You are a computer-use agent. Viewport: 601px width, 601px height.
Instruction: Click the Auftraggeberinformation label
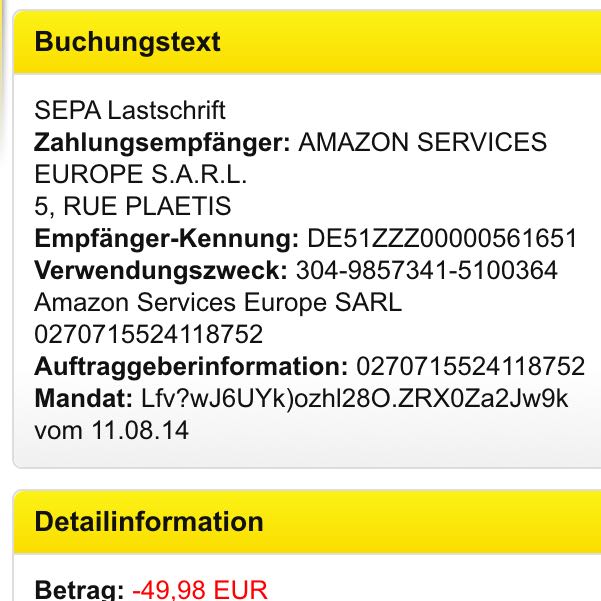[x=190, y=367]
